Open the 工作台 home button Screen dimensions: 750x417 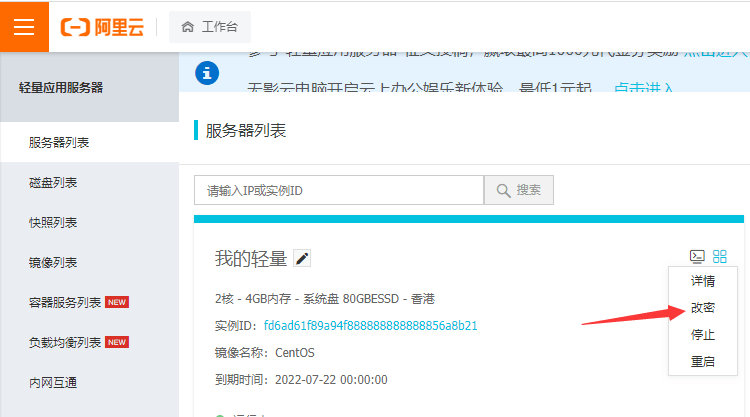tap(210, 27)
